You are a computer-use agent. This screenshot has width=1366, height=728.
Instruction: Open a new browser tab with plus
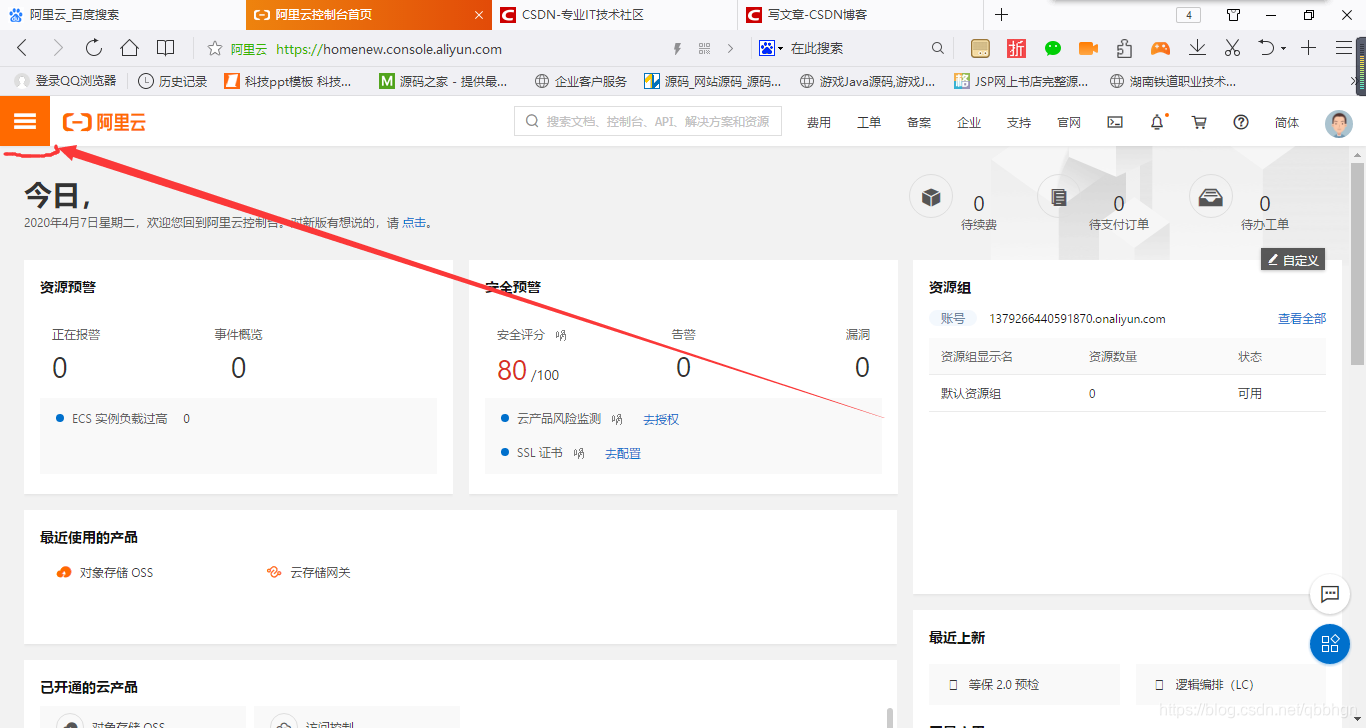1001,15
